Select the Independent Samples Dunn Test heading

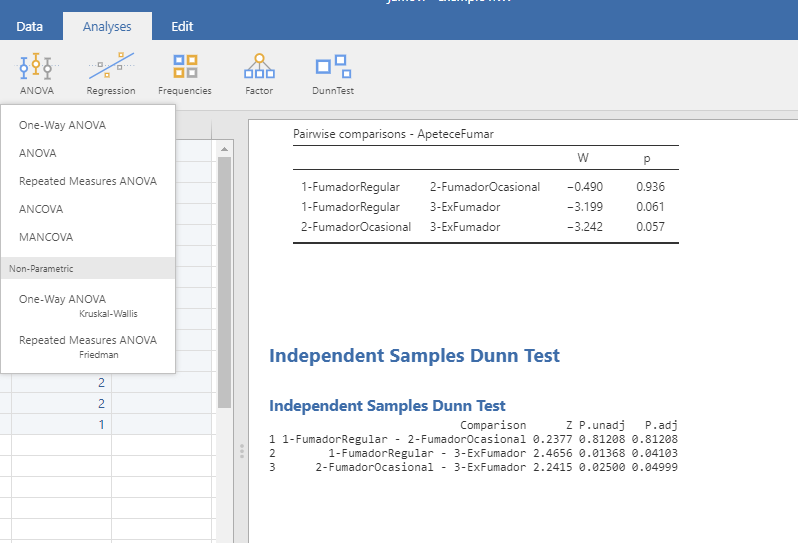pyautogui.click(x=414, y=356)
